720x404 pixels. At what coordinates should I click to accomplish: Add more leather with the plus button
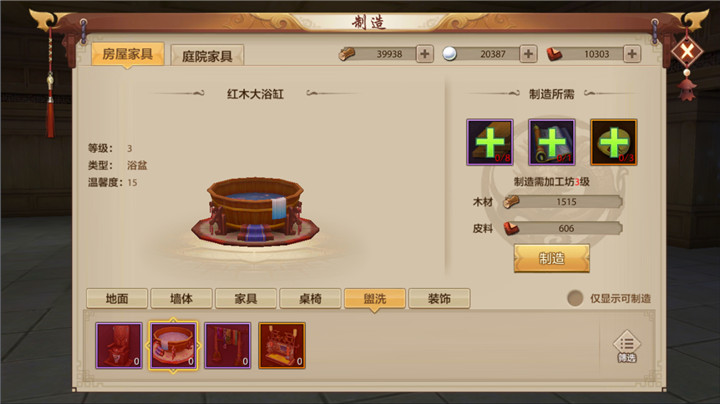[632, 54]
